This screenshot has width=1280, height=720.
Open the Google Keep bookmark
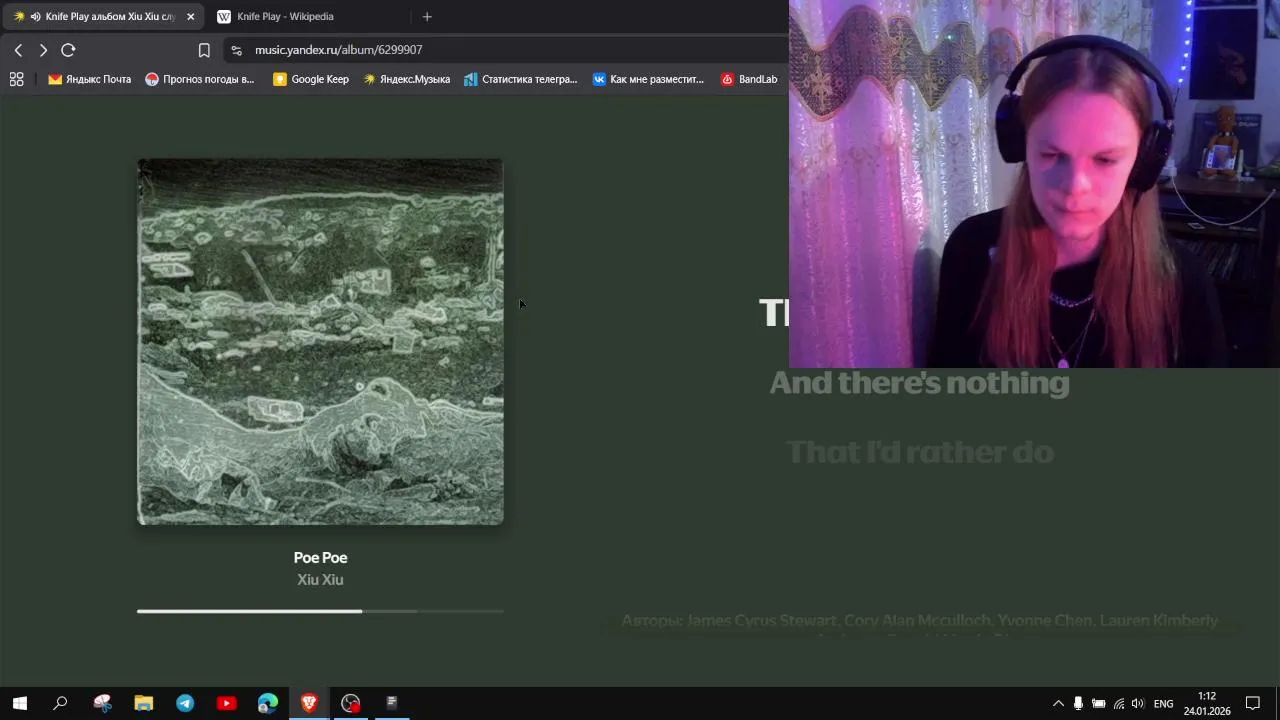click(x=311, y=79)
